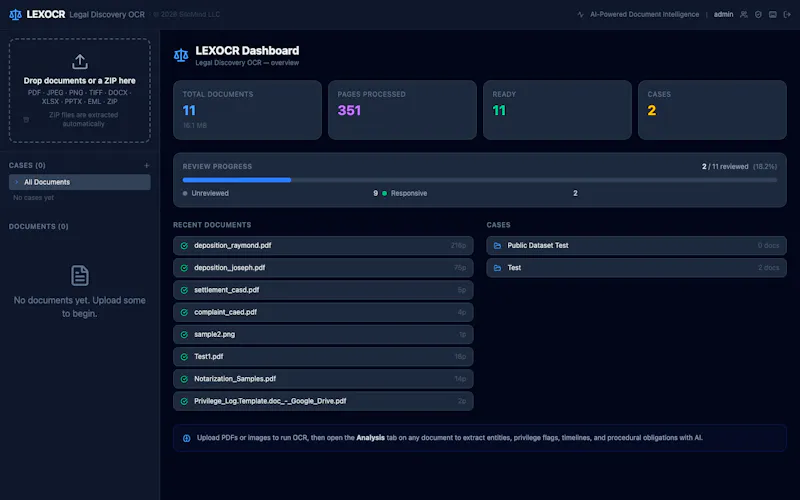Click the logout arrow icon in header
This screenshot has height=500, width=800.
click(787, 14)
